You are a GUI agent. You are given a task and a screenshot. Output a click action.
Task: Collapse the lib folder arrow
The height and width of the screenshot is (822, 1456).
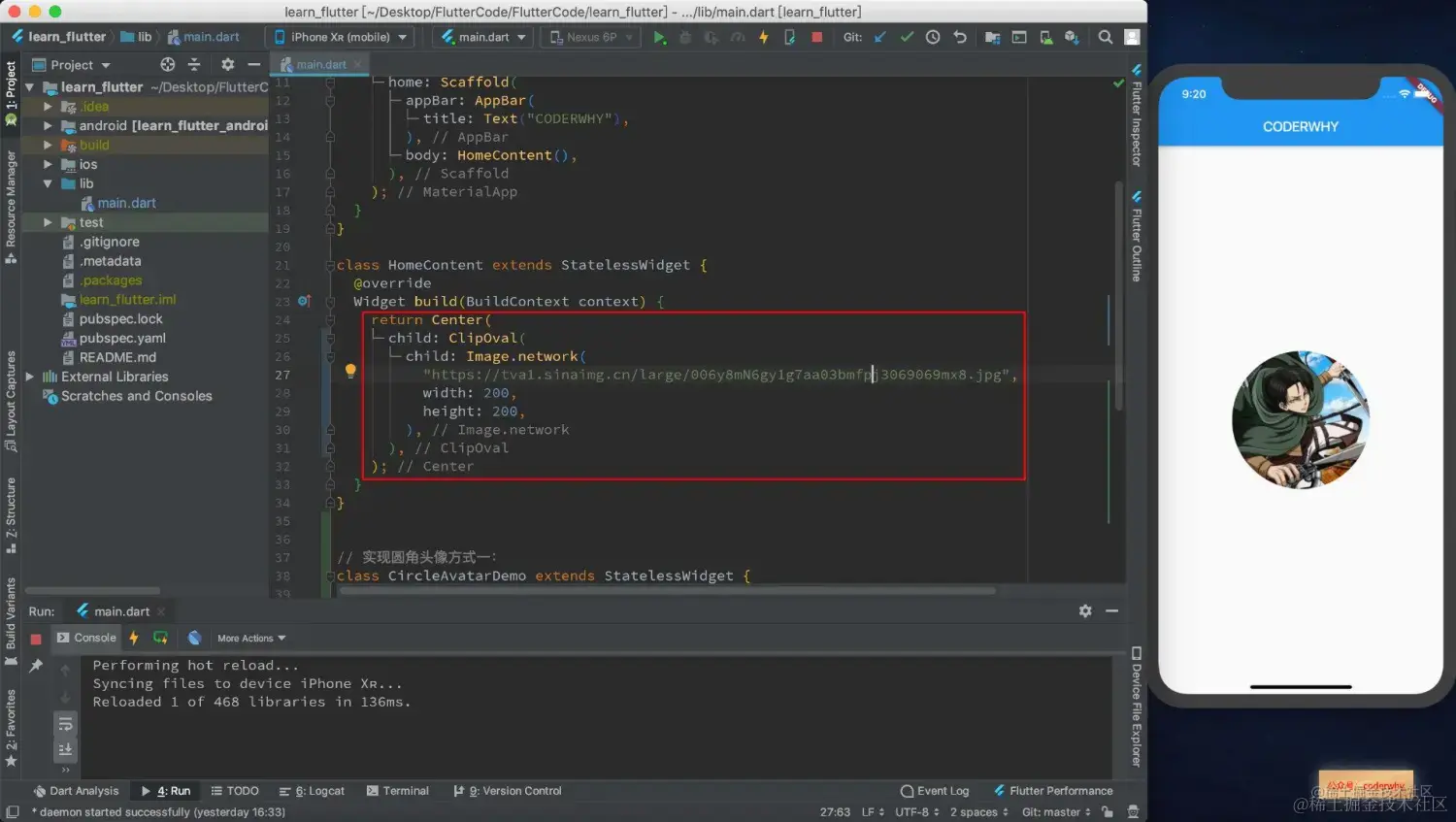[48, 183]
